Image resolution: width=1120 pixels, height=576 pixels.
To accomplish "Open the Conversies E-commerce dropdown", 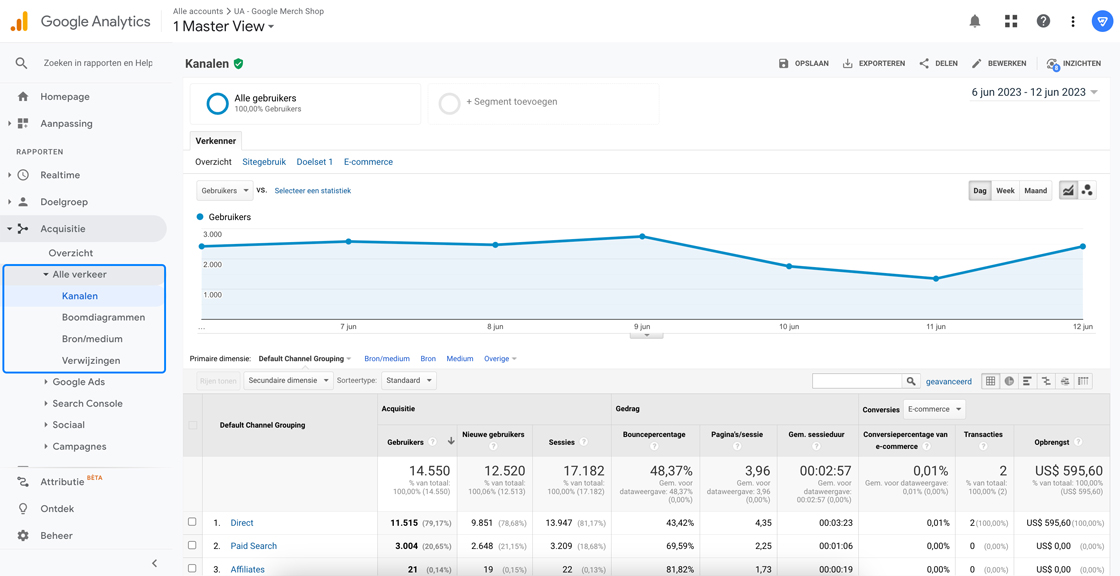I will (x=934, y=409).
